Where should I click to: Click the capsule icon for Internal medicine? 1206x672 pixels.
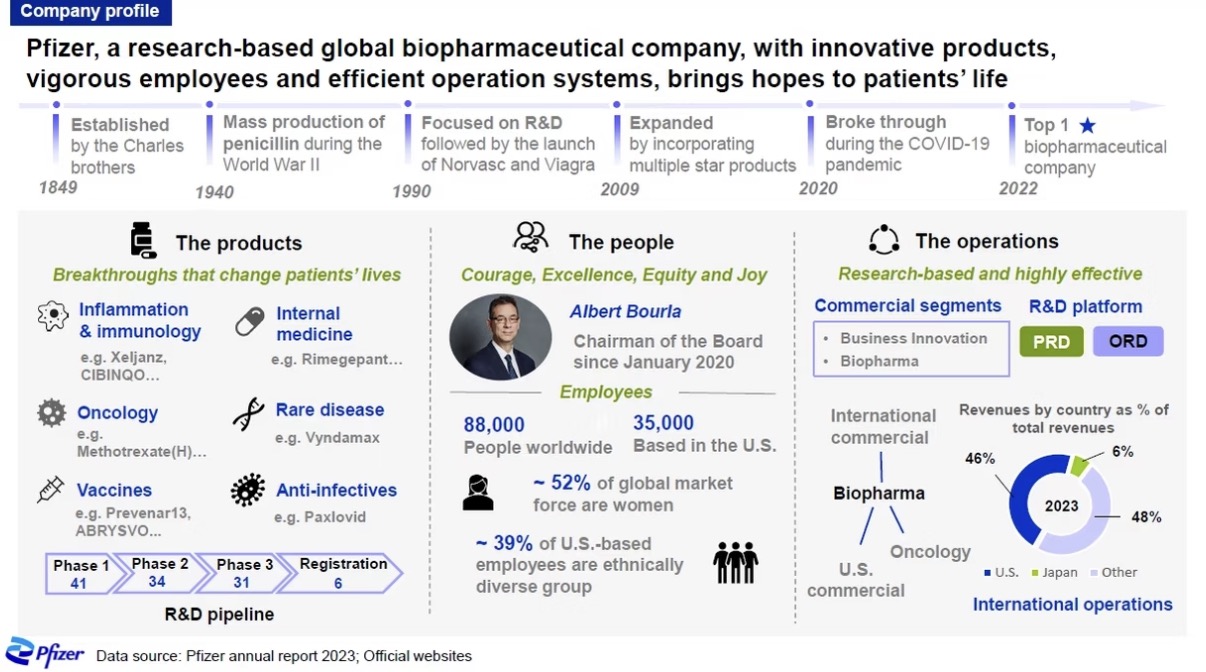pos(249,322)
